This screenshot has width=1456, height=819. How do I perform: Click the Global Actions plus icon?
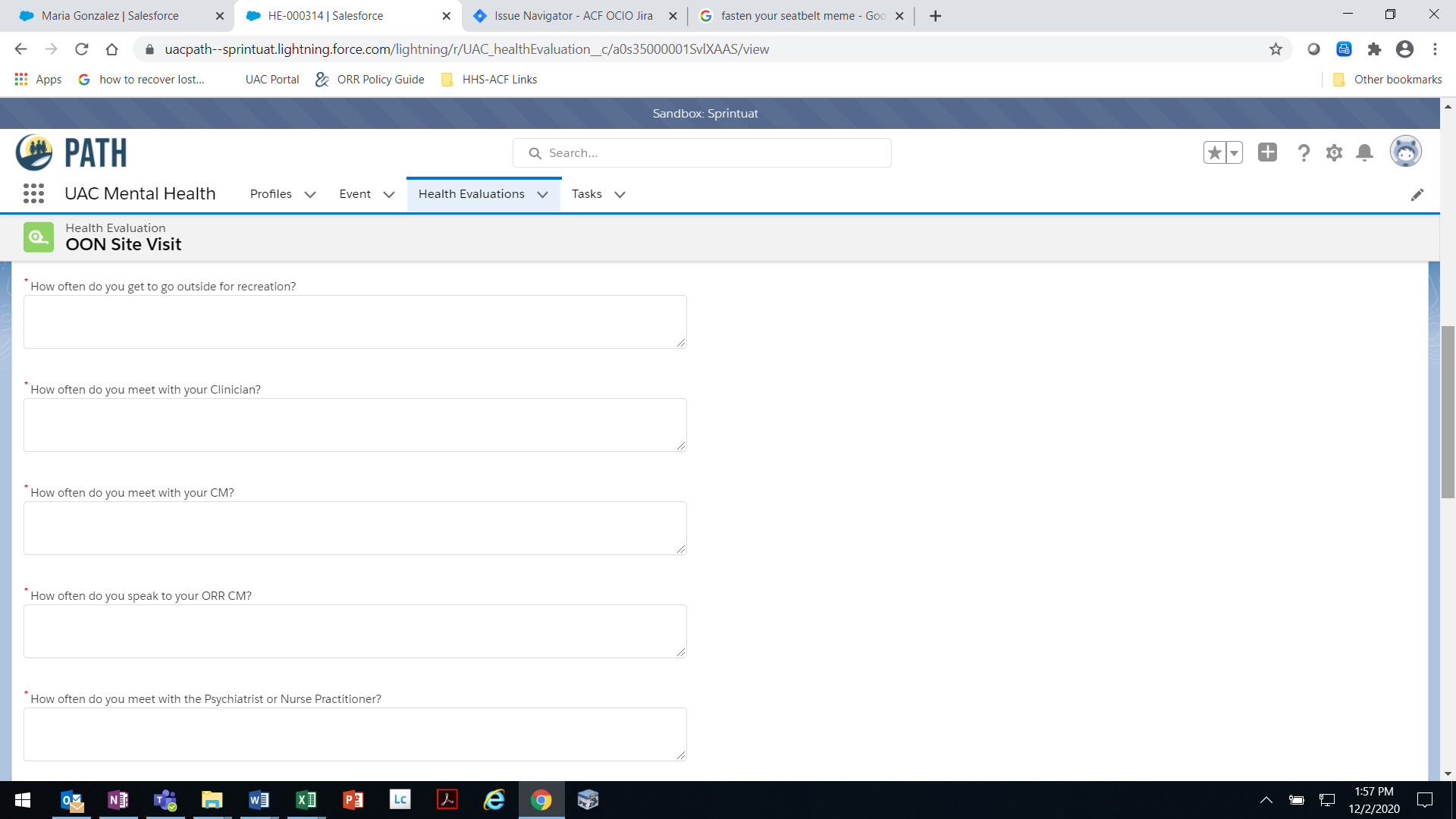pyautogui.click(x=1267, y=152)
